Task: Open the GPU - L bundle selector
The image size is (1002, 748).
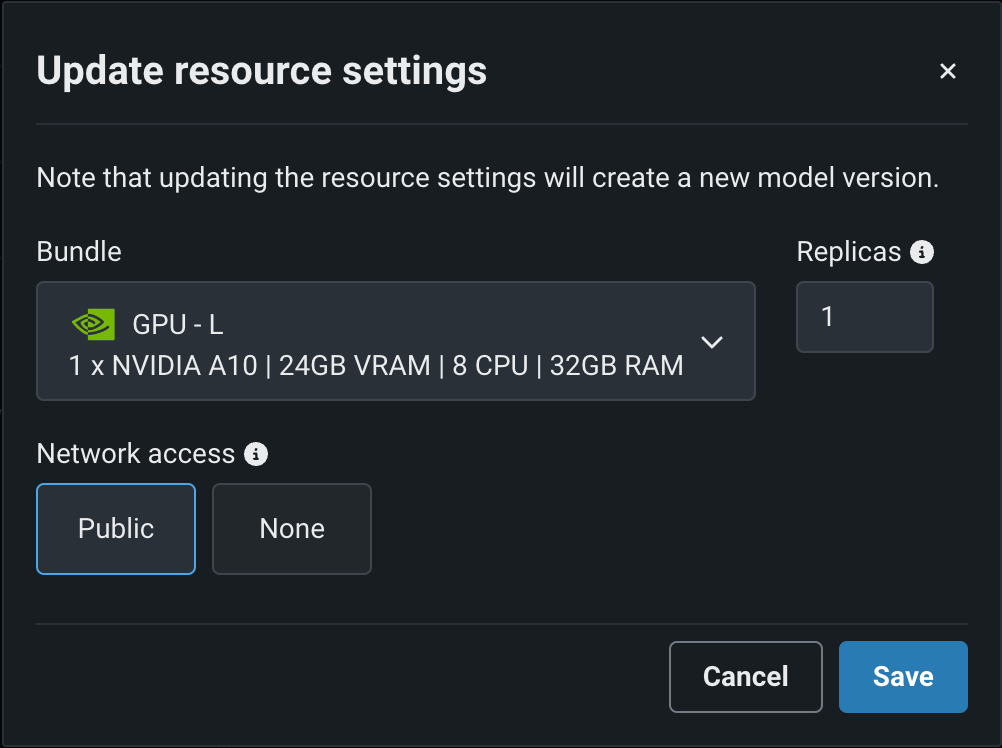Action: (395, 341)
